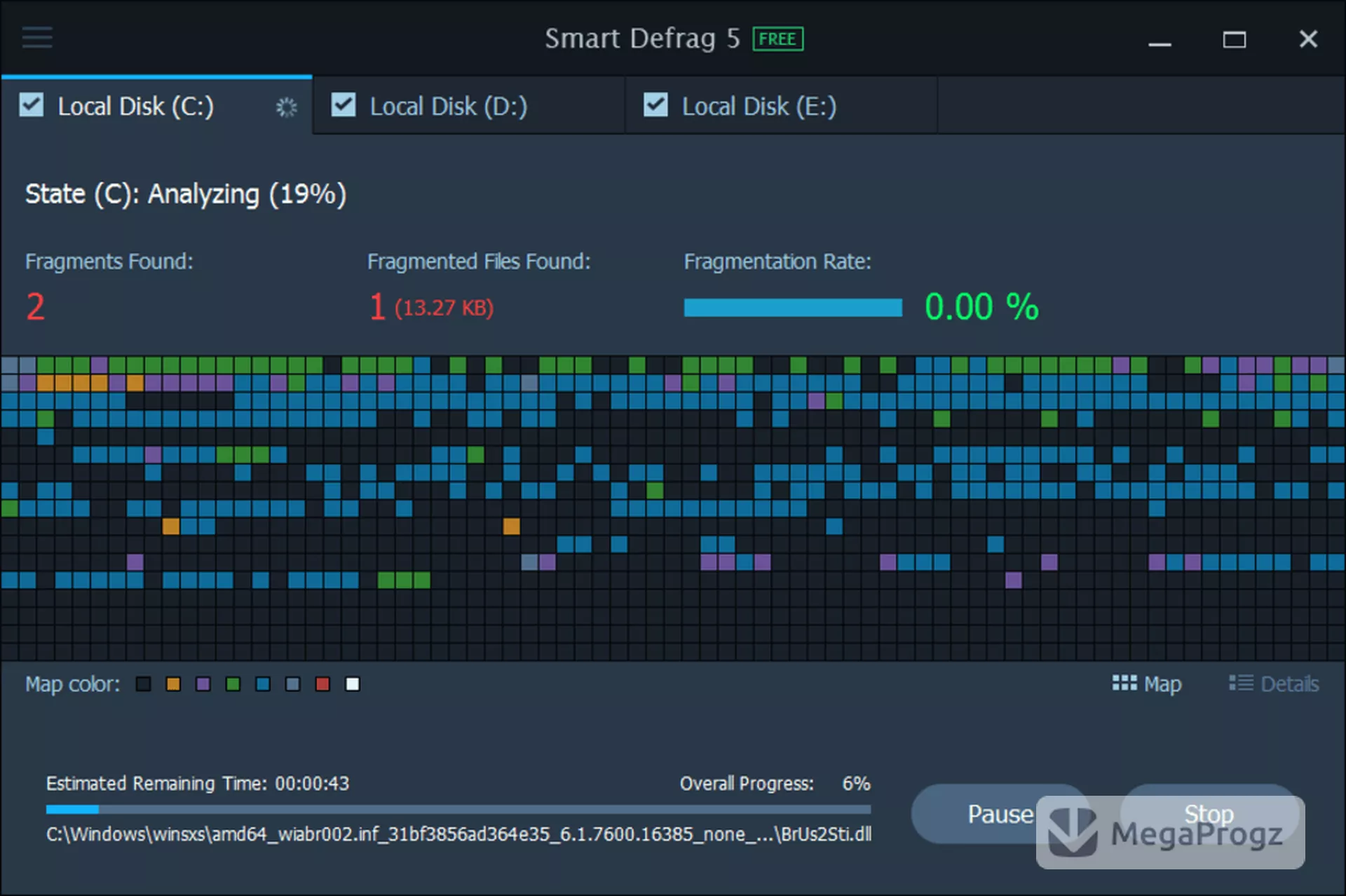Click the Smart Defrag 5 title
This screenshot has width=1346, height=896.
pyautogui.click(x=642, y=39)
